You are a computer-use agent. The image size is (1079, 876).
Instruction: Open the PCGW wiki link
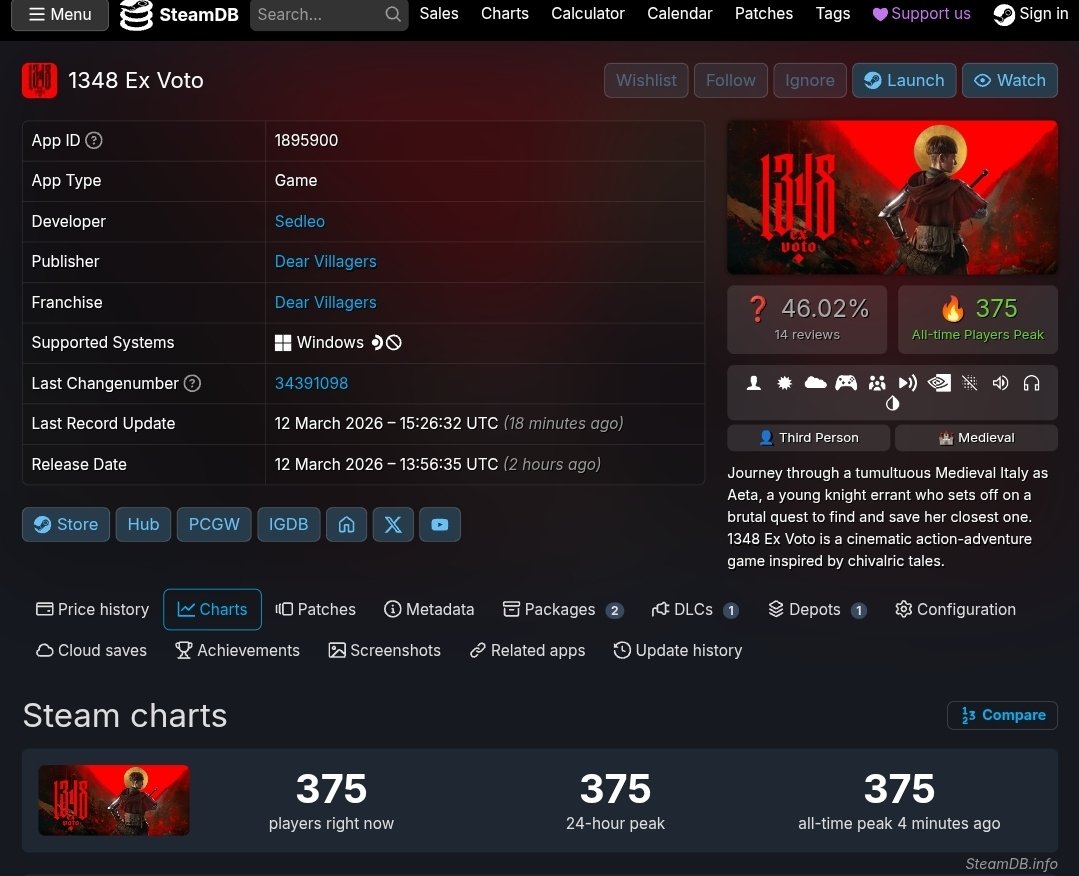click(x=214, y=524)
